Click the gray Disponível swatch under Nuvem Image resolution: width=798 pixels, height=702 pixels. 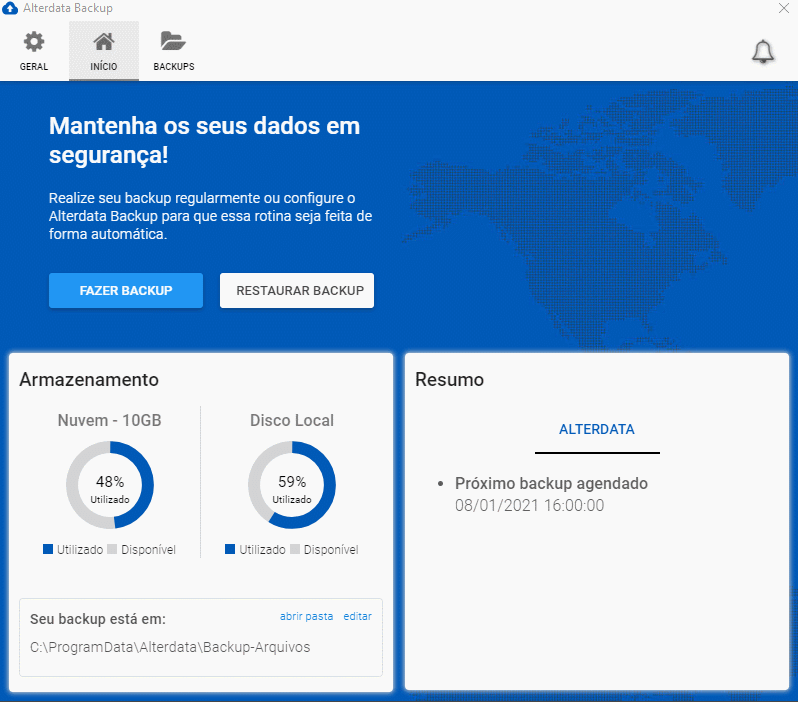(x=112, y=549)
